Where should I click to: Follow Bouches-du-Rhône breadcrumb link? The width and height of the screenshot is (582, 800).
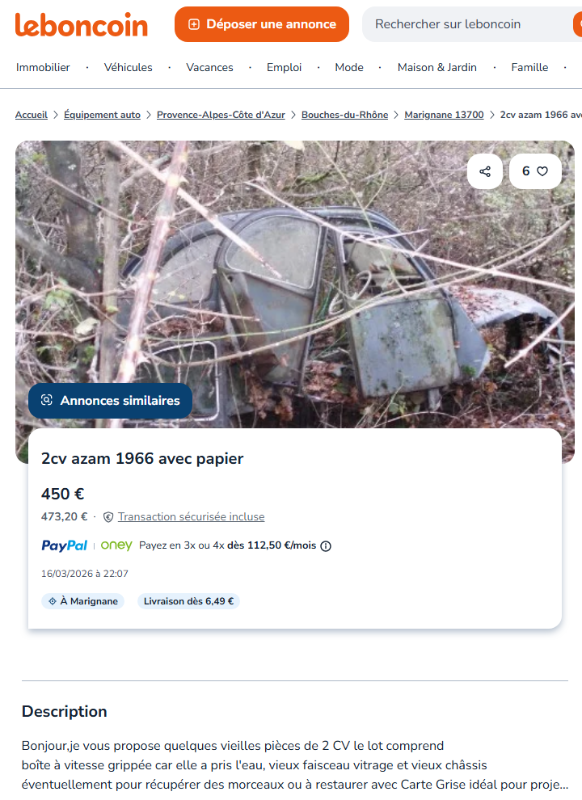point(345,115)
